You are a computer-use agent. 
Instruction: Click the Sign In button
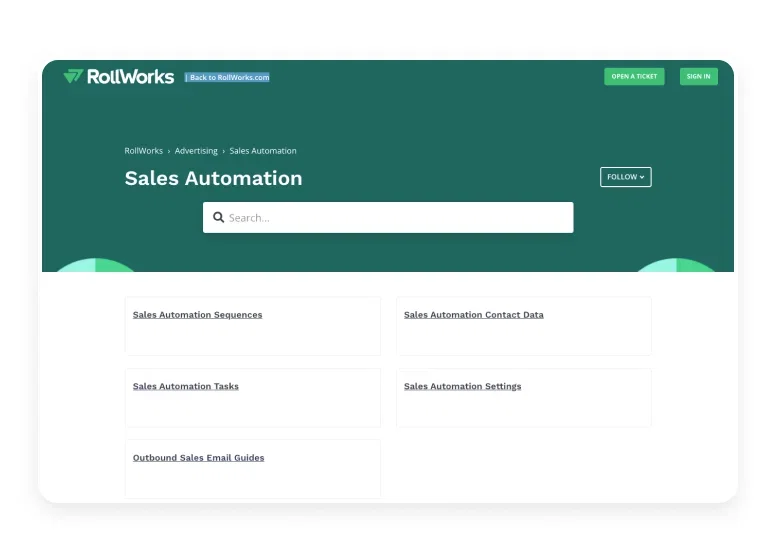click(x=698, y=77)
